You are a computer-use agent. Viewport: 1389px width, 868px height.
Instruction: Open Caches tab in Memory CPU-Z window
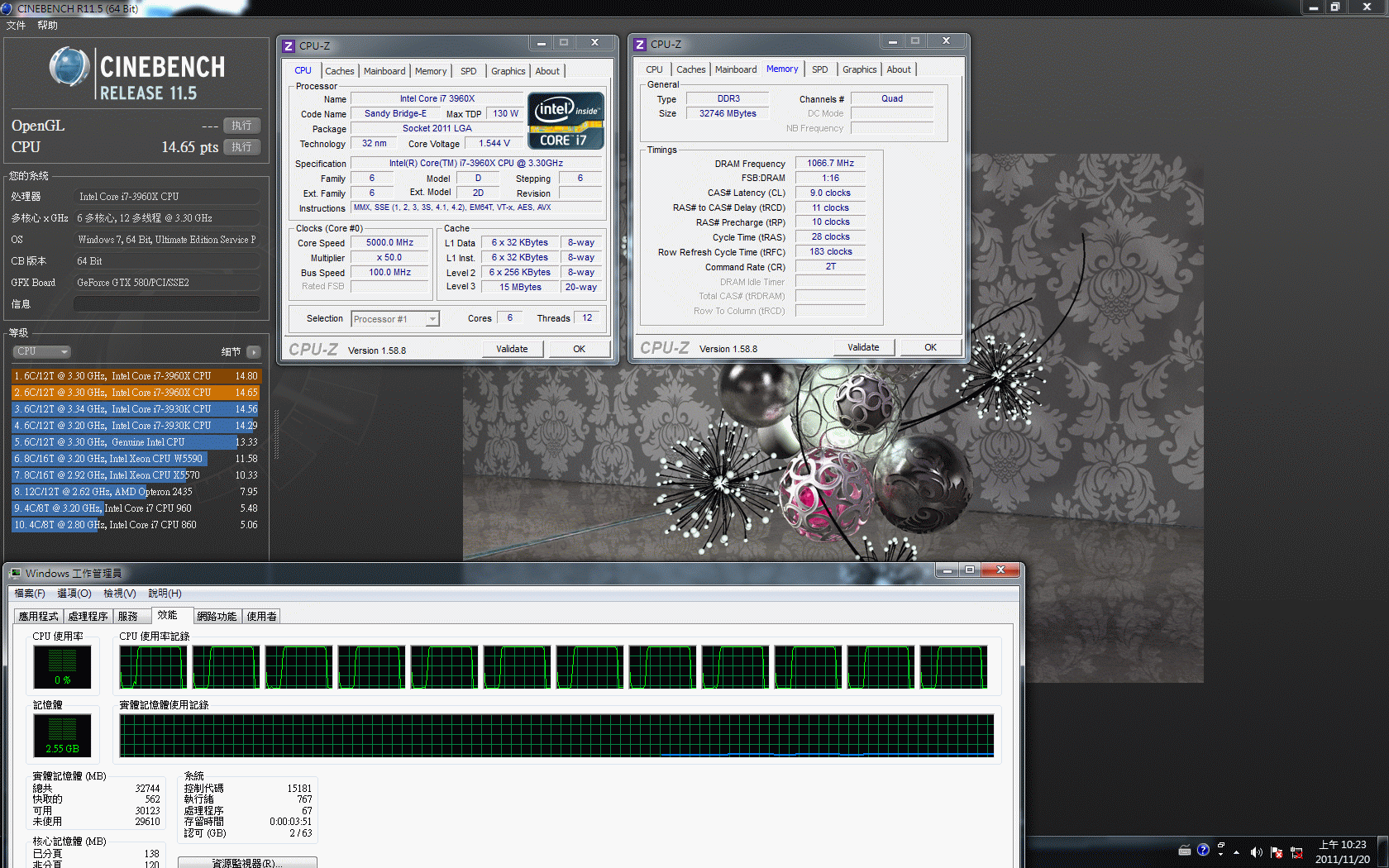[x=690, y=69]
